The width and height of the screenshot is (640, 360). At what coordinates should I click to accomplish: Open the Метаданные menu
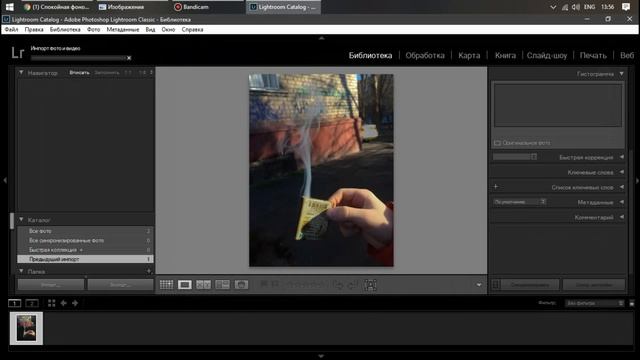(123, 29)
